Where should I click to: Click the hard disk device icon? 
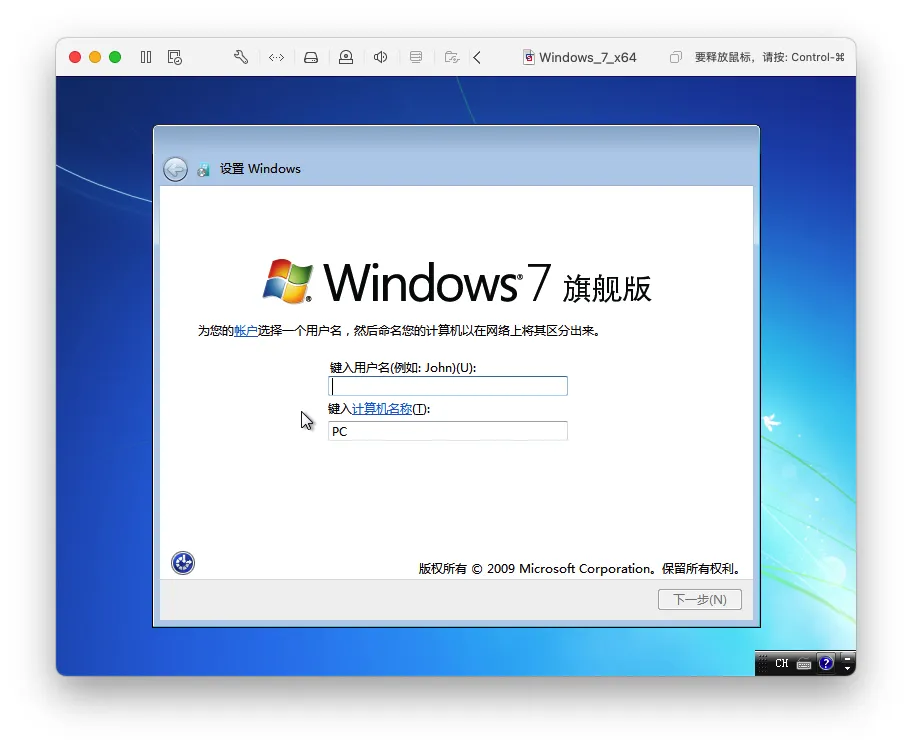click(x=311, y=57)
